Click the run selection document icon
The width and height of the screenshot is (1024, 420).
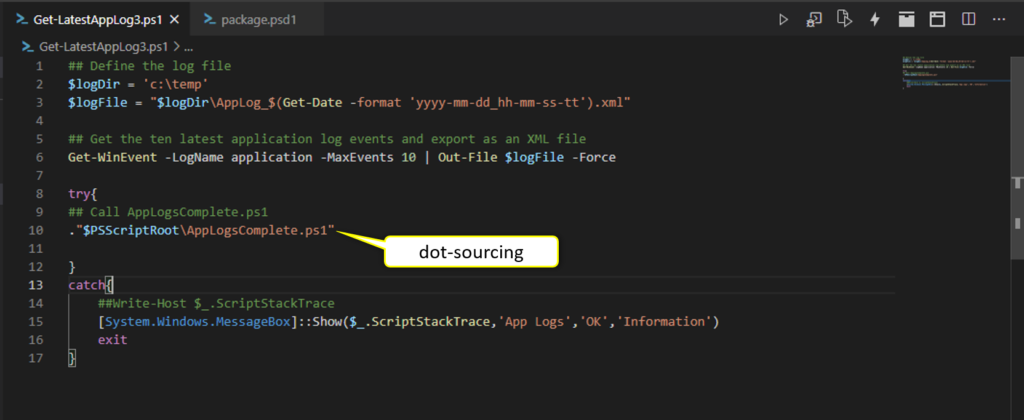pos(845,19)
